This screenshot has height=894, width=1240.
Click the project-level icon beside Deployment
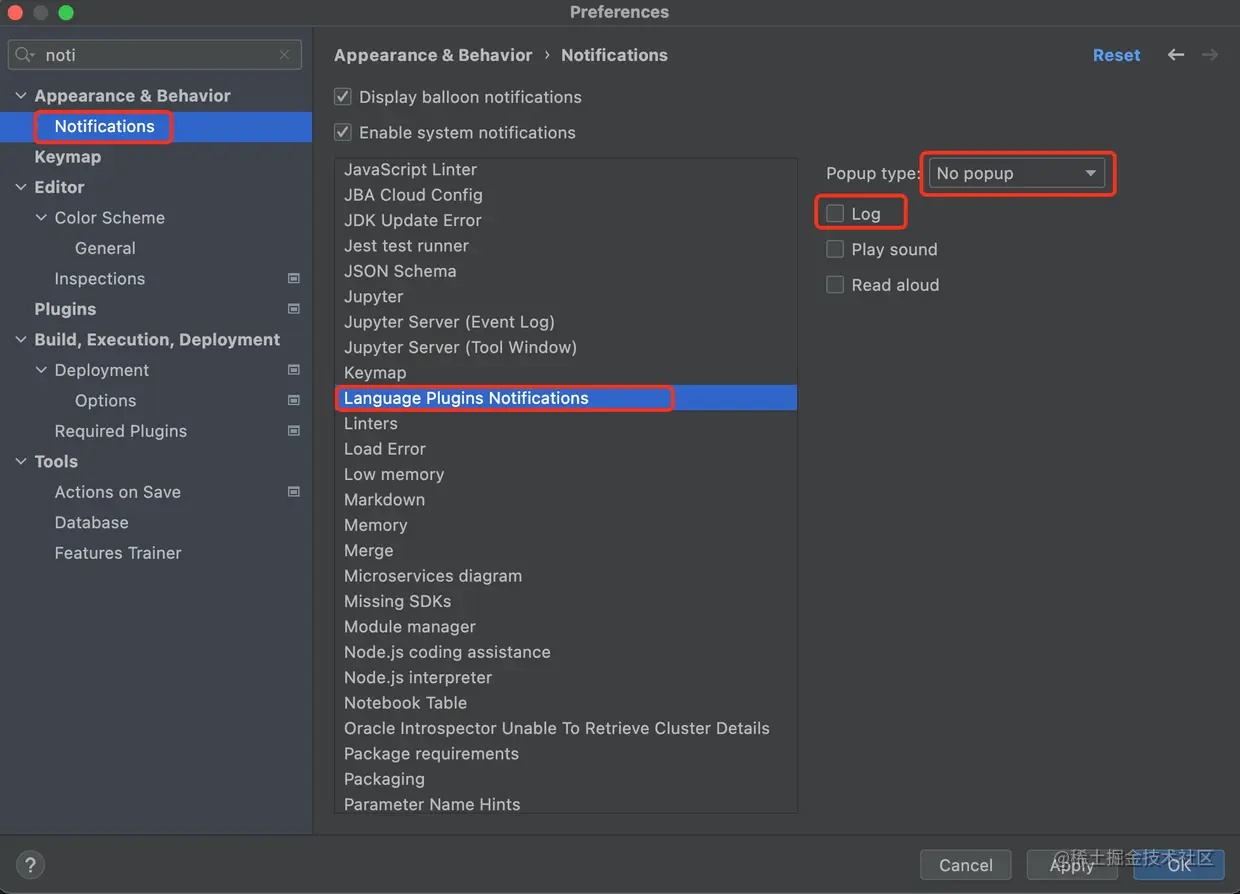click(x=294, y=370)
